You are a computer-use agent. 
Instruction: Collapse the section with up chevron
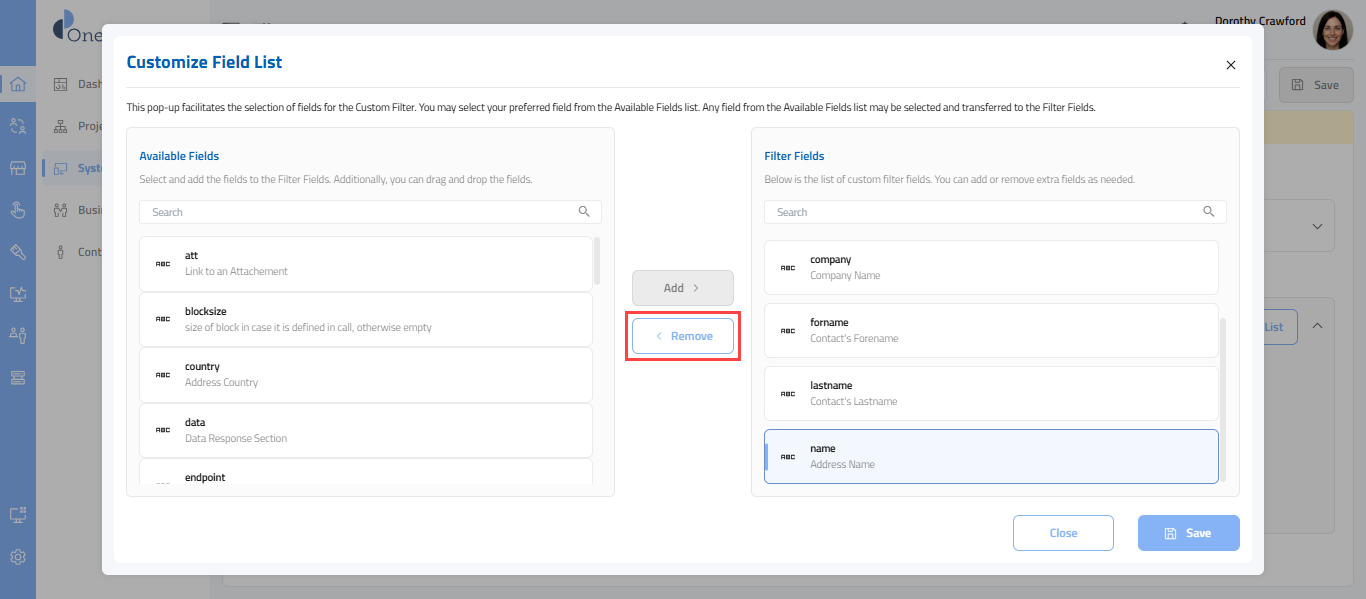point(1317,326)
